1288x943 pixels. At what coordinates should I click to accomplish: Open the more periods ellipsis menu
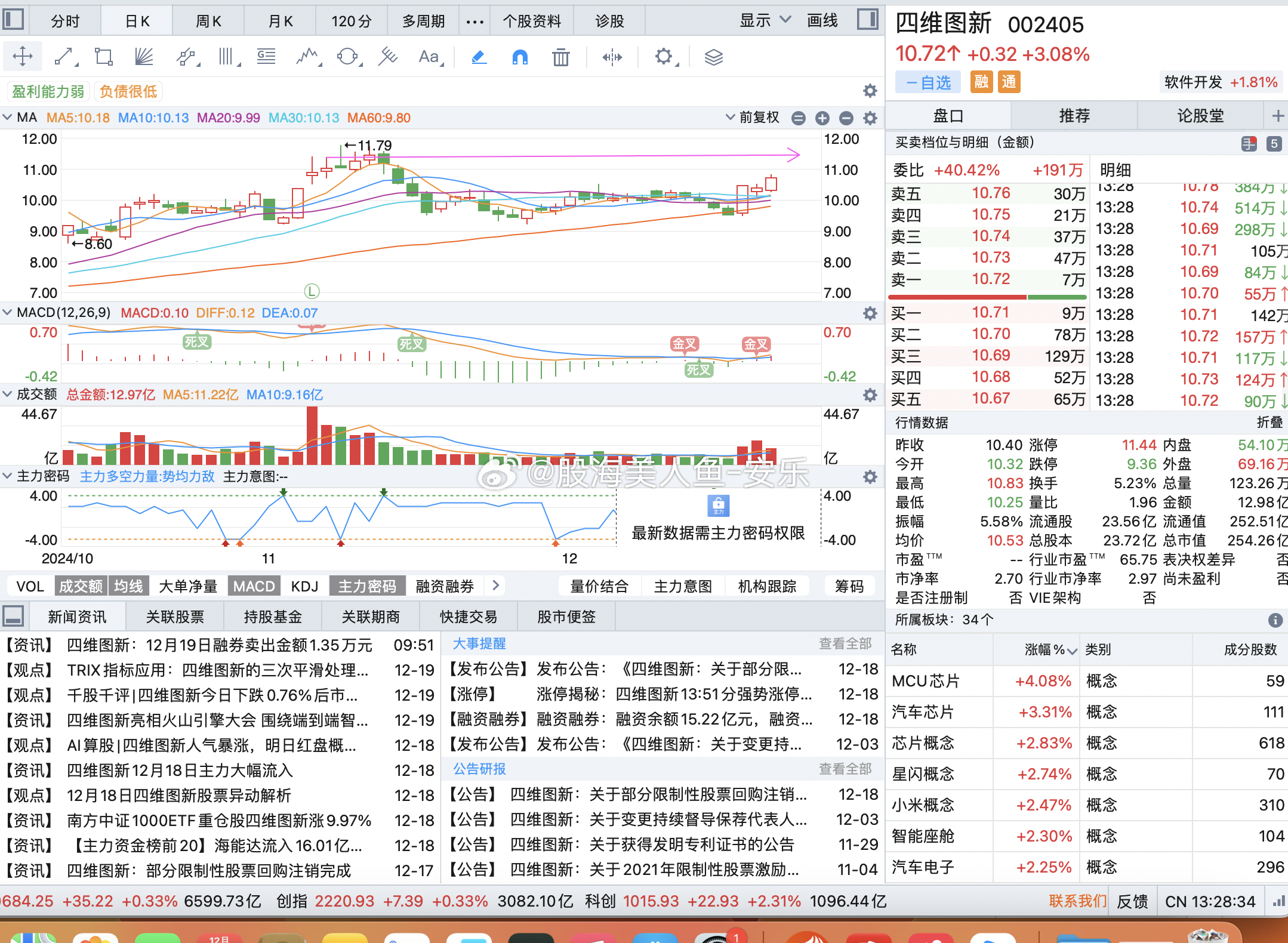(474, 21)
